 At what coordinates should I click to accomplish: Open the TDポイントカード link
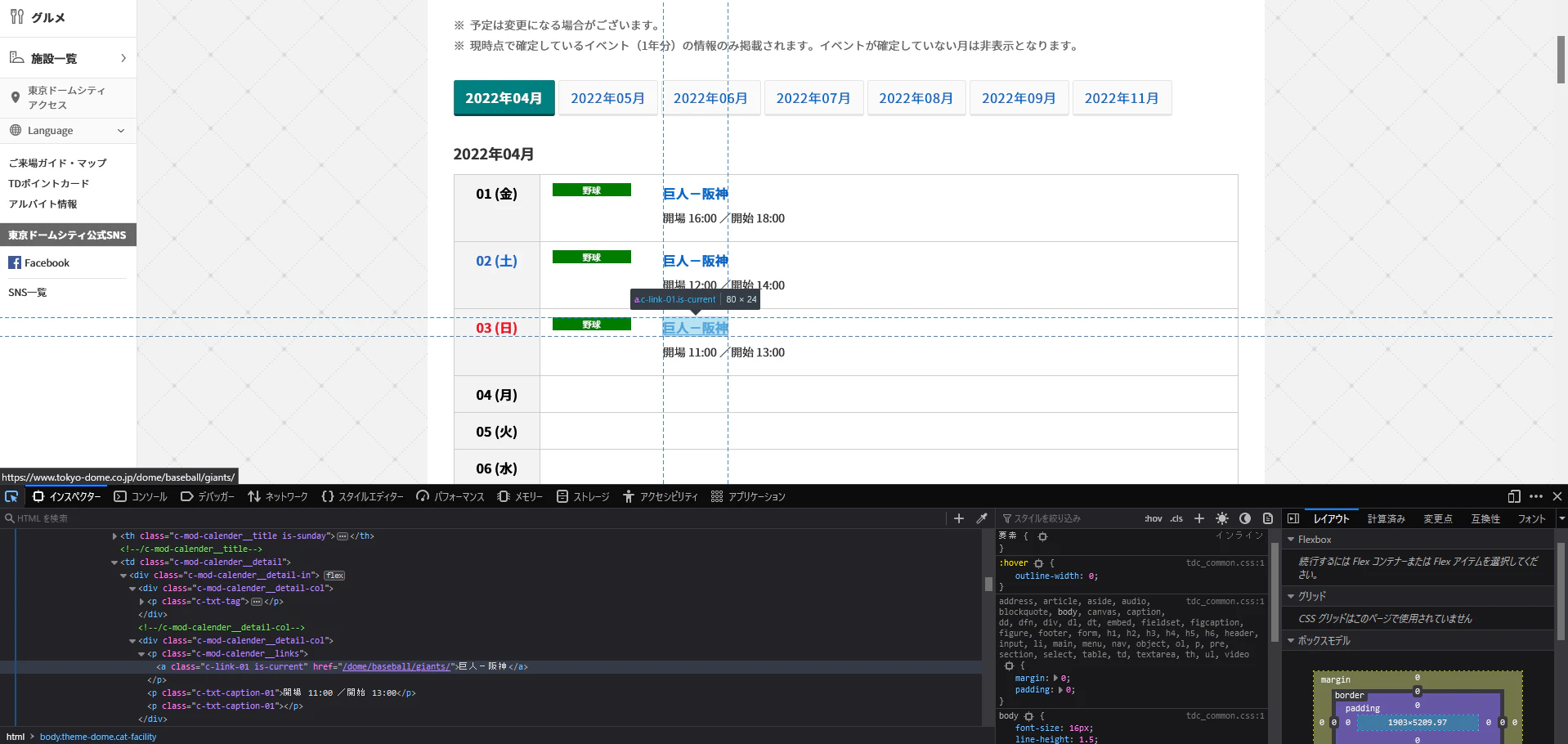(49, 183)
